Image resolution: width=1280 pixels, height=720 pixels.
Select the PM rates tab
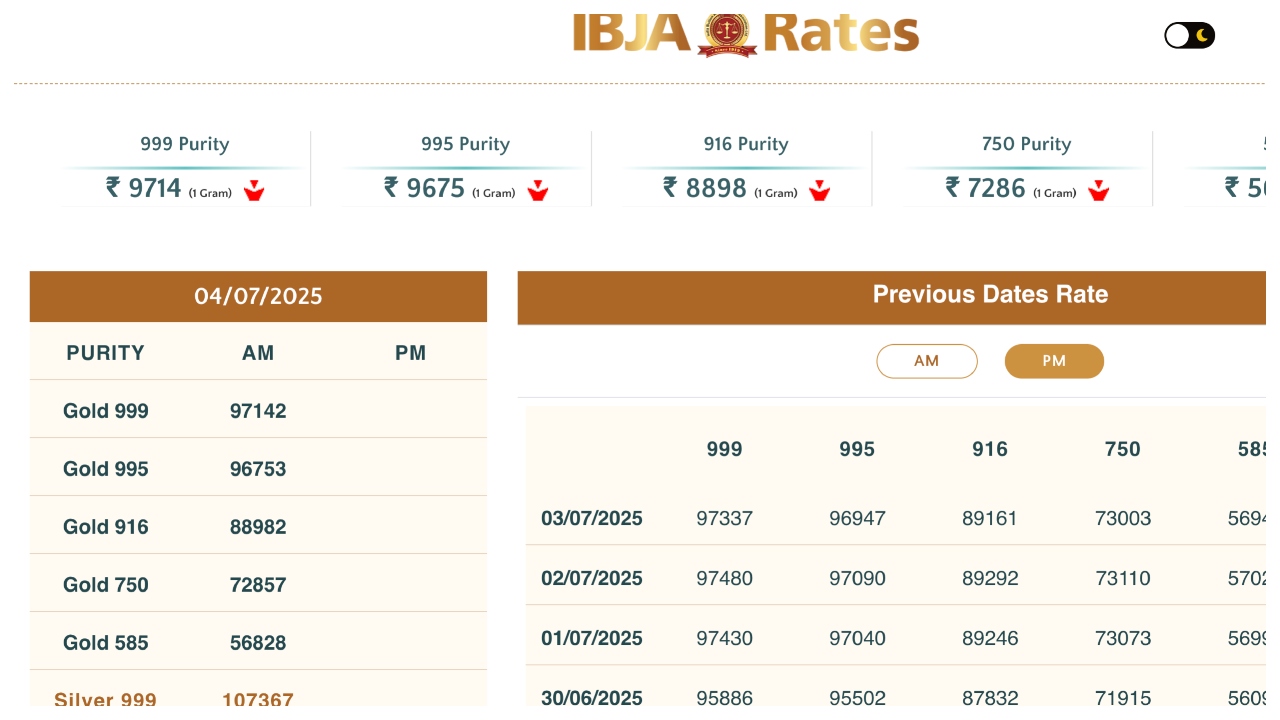pyautogui.click(x=1054, y=361)
